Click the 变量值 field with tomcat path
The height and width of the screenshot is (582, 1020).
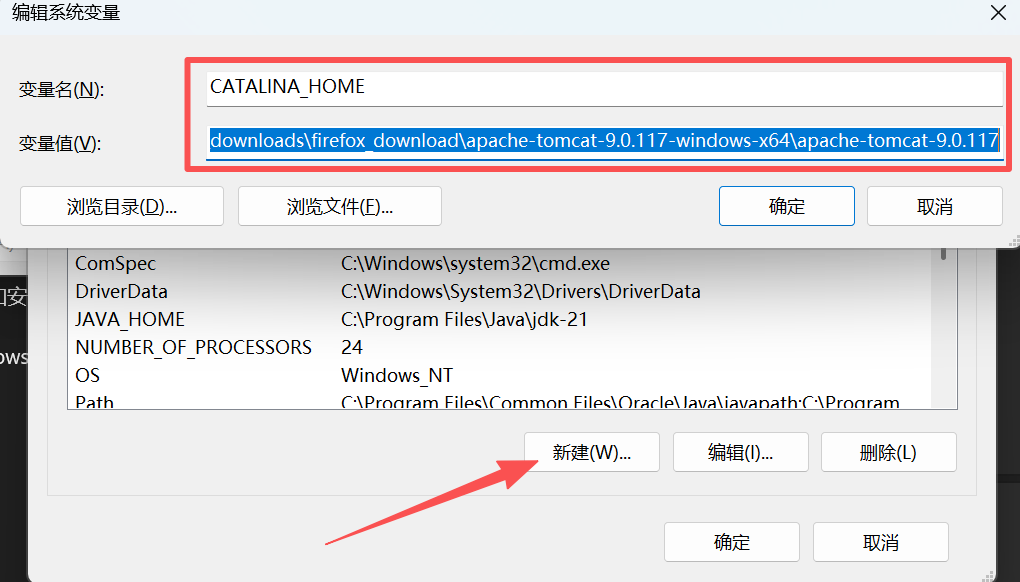(x=604, y=141)
